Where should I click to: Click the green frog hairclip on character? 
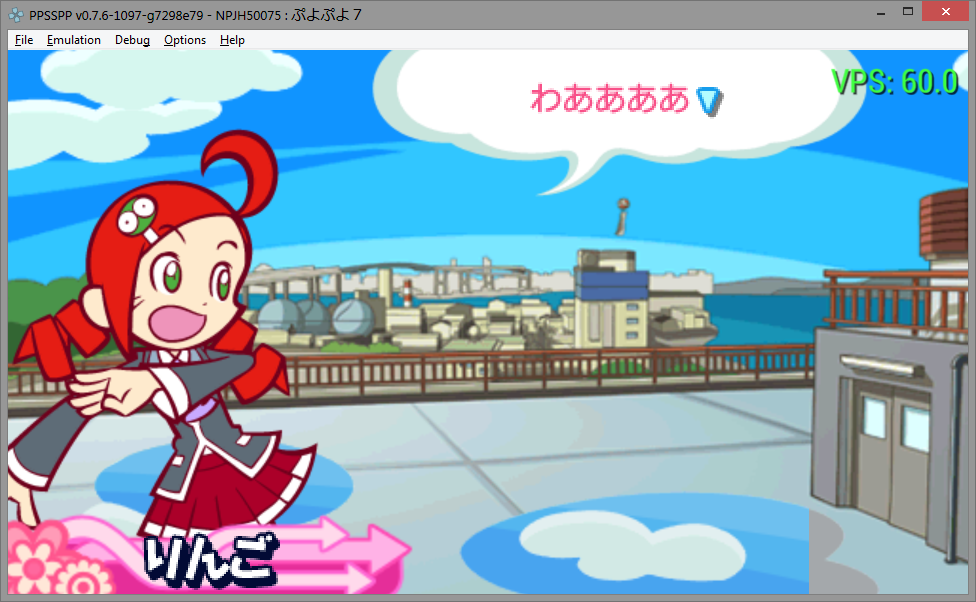(138, 213)
